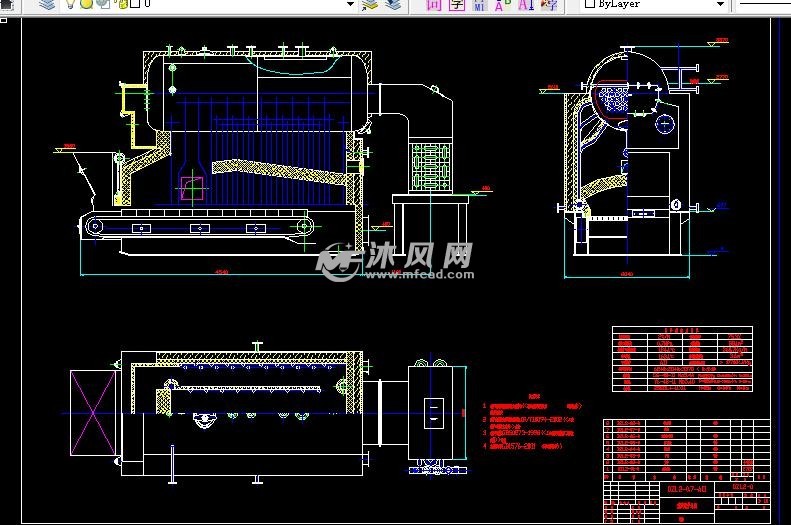The height and width of the screenshot is (525, 791).
Task: Expand the layer 0 dropdown list
Action: click(x=350, y=4)
